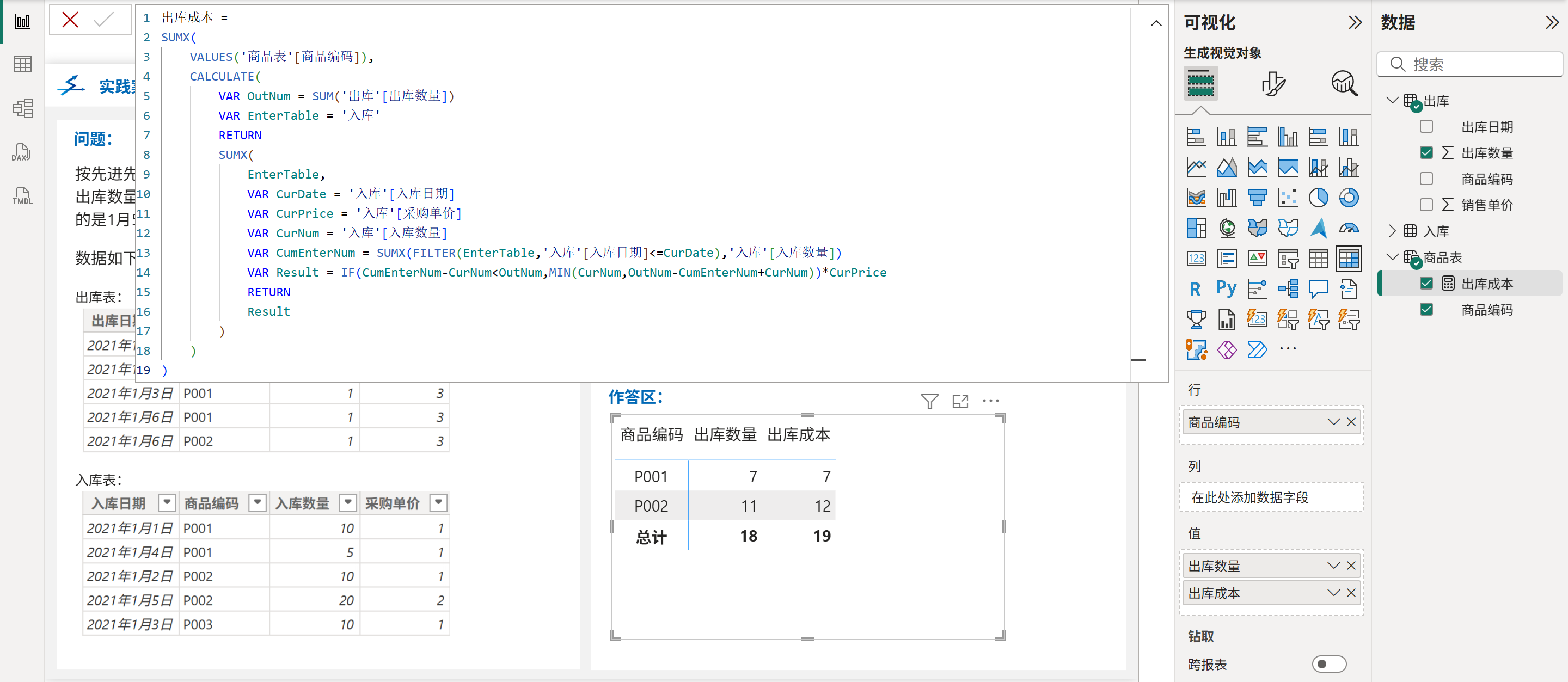Toggle the 跨报表 drill-through switch
1568x682 pixels.
tap(1329, 663)
